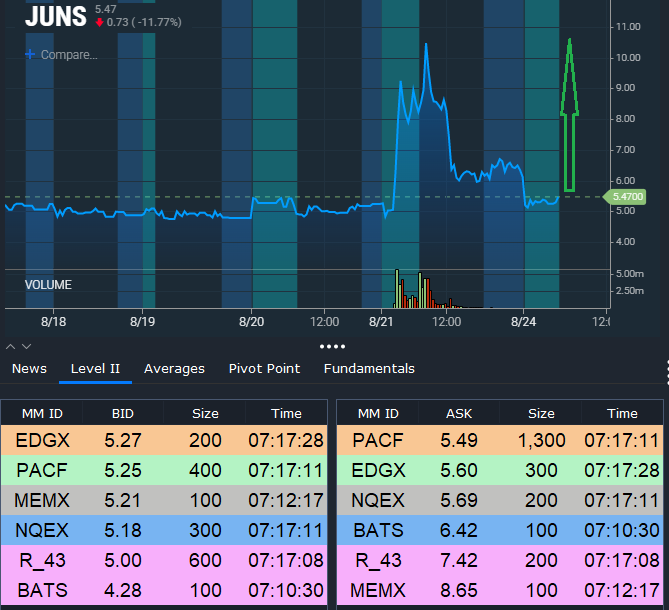The image size is (669, 610).
Task: Click the down chevron below the chart
Action: pyautogui.click(x=26, y=346)
